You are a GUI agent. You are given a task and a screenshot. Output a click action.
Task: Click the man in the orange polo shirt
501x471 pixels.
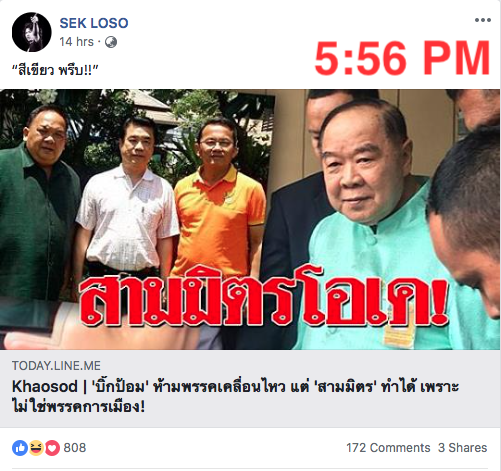(220, 200)
